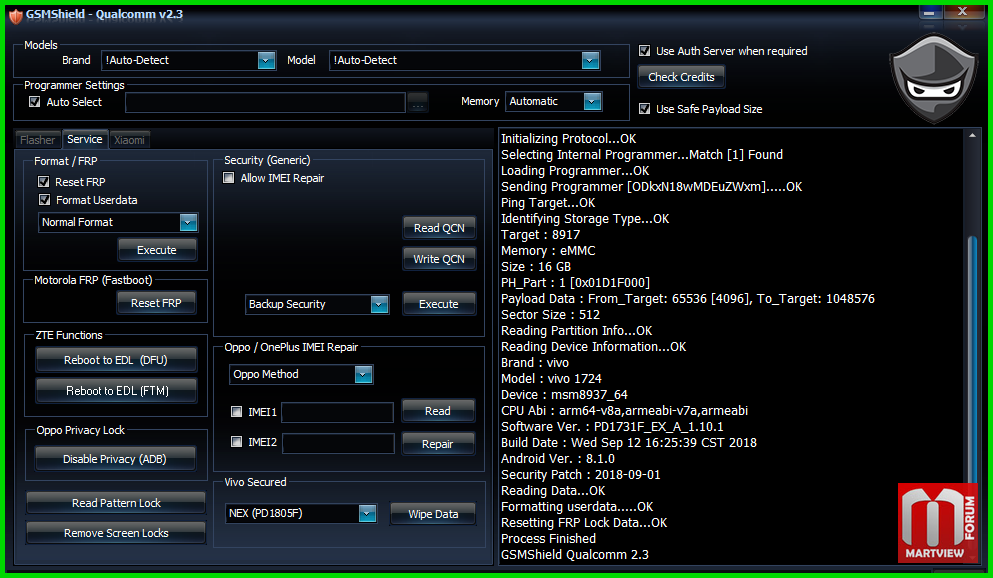Click the log scrollbar thumb
This screenshot has width=993, height=578.
(x=972, y=361)
